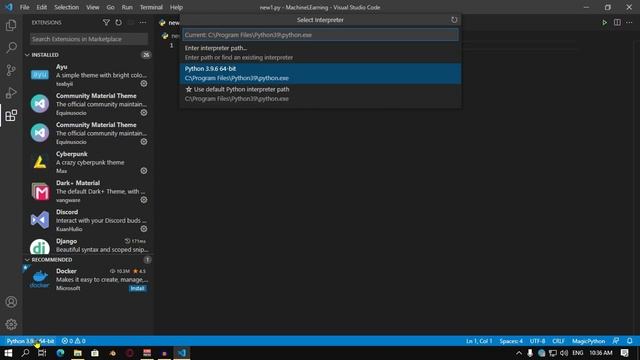Open the Explorer view in activity bar
640x360 pixels.
point(11,25)
